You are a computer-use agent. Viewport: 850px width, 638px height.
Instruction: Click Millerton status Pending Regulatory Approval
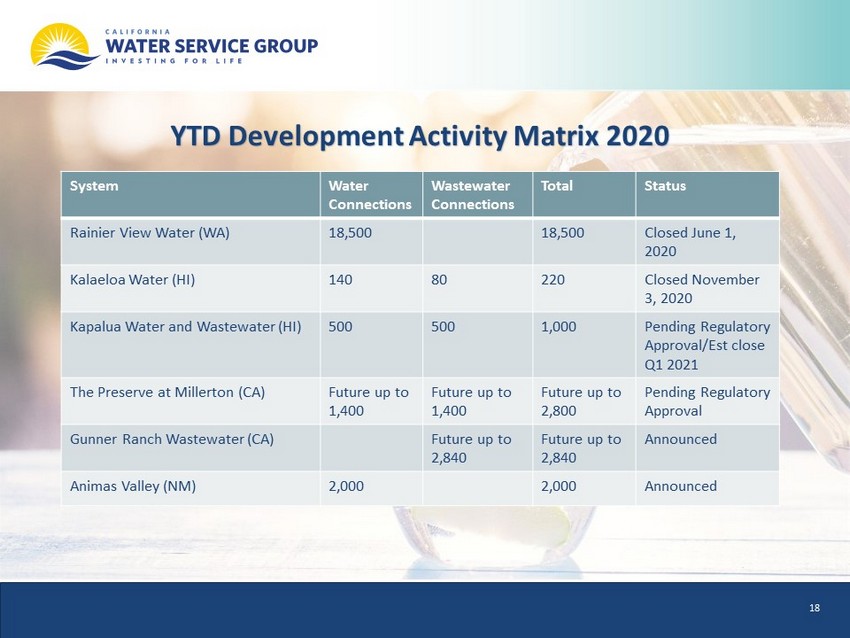coord(707,401)
